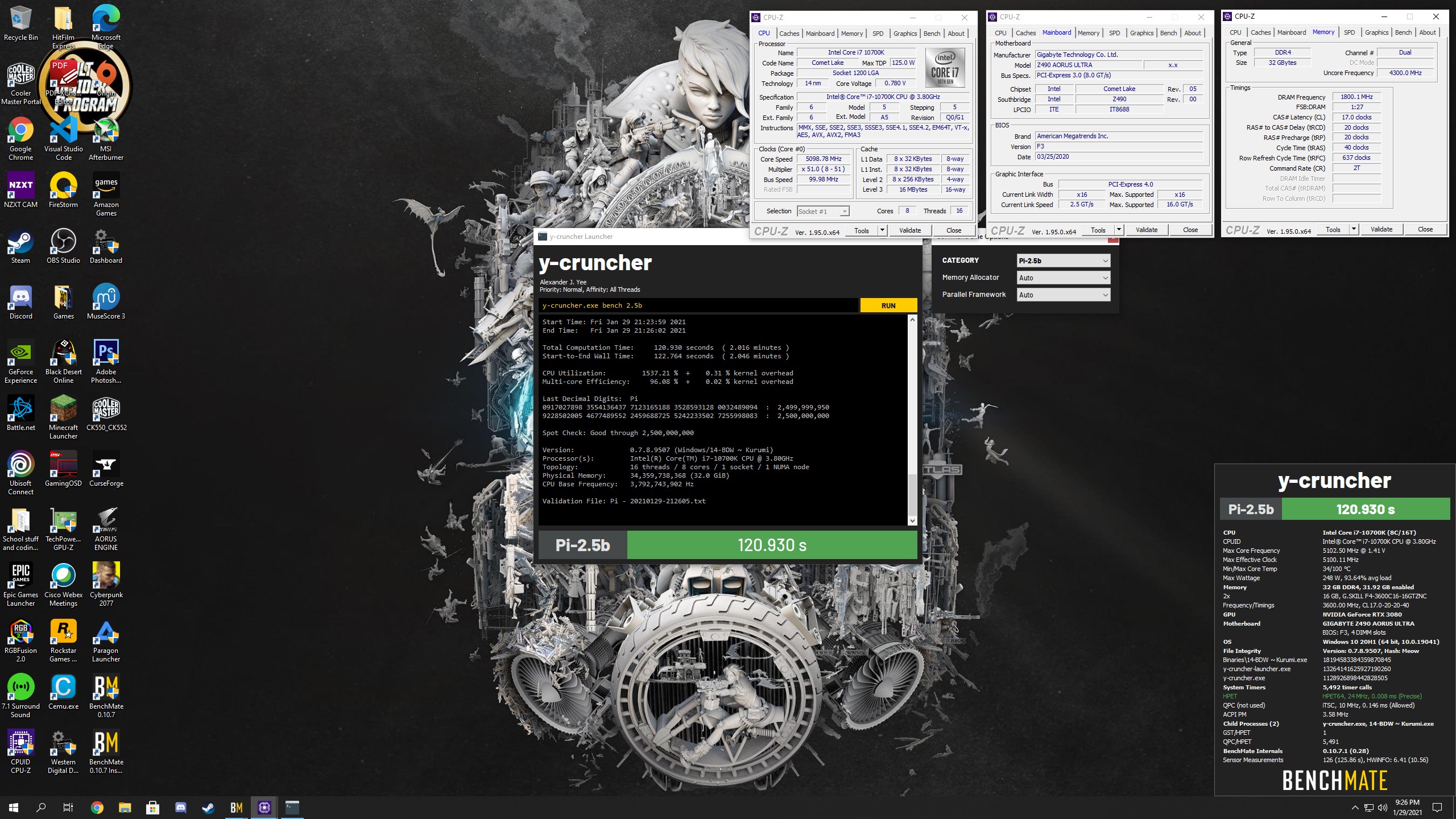Viewport: 1456px width, 819px height.
Task: Open Tools dropdown arrow in first CPU-Z
Action: coord(882,230)
